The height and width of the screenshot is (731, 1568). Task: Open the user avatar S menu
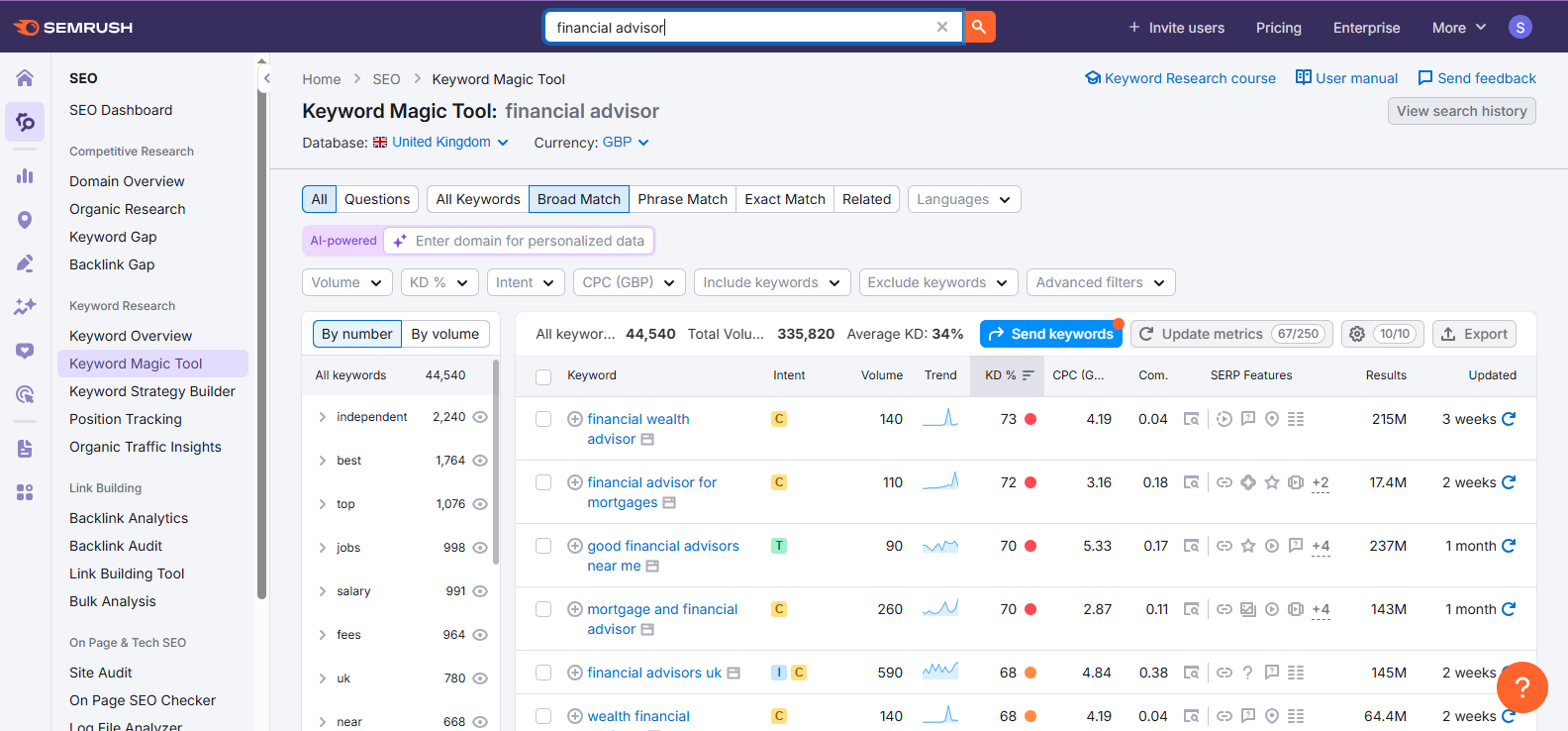coord(1520,28)
